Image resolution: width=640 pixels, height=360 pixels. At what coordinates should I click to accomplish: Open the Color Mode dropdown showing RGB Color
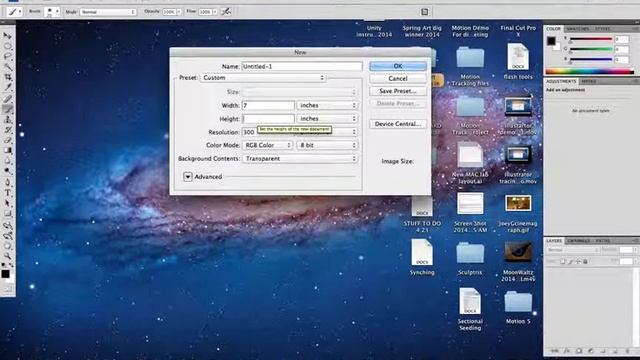pyautogui.click(x=268, y=145)
